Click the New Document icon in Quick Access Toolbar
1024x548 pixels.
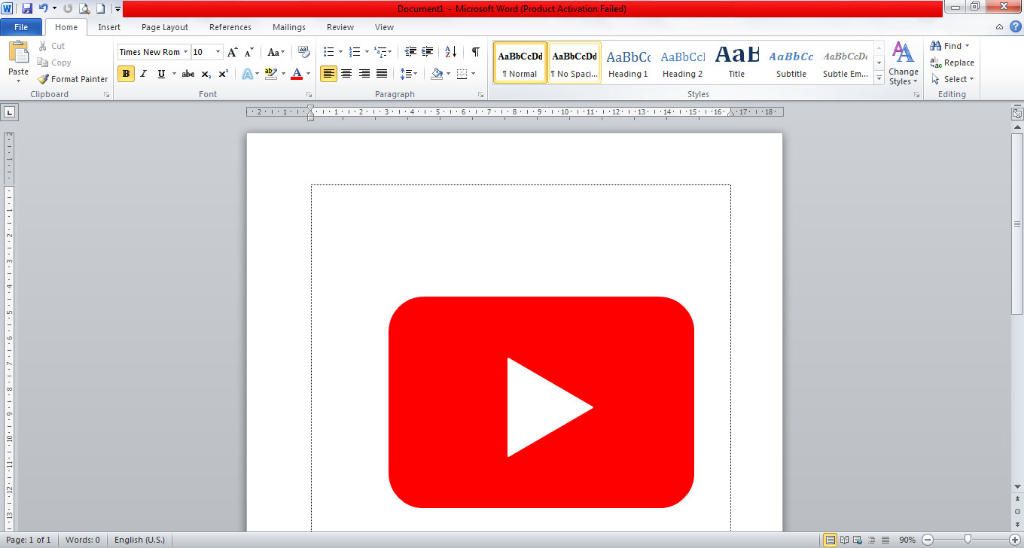click(101, 8)
